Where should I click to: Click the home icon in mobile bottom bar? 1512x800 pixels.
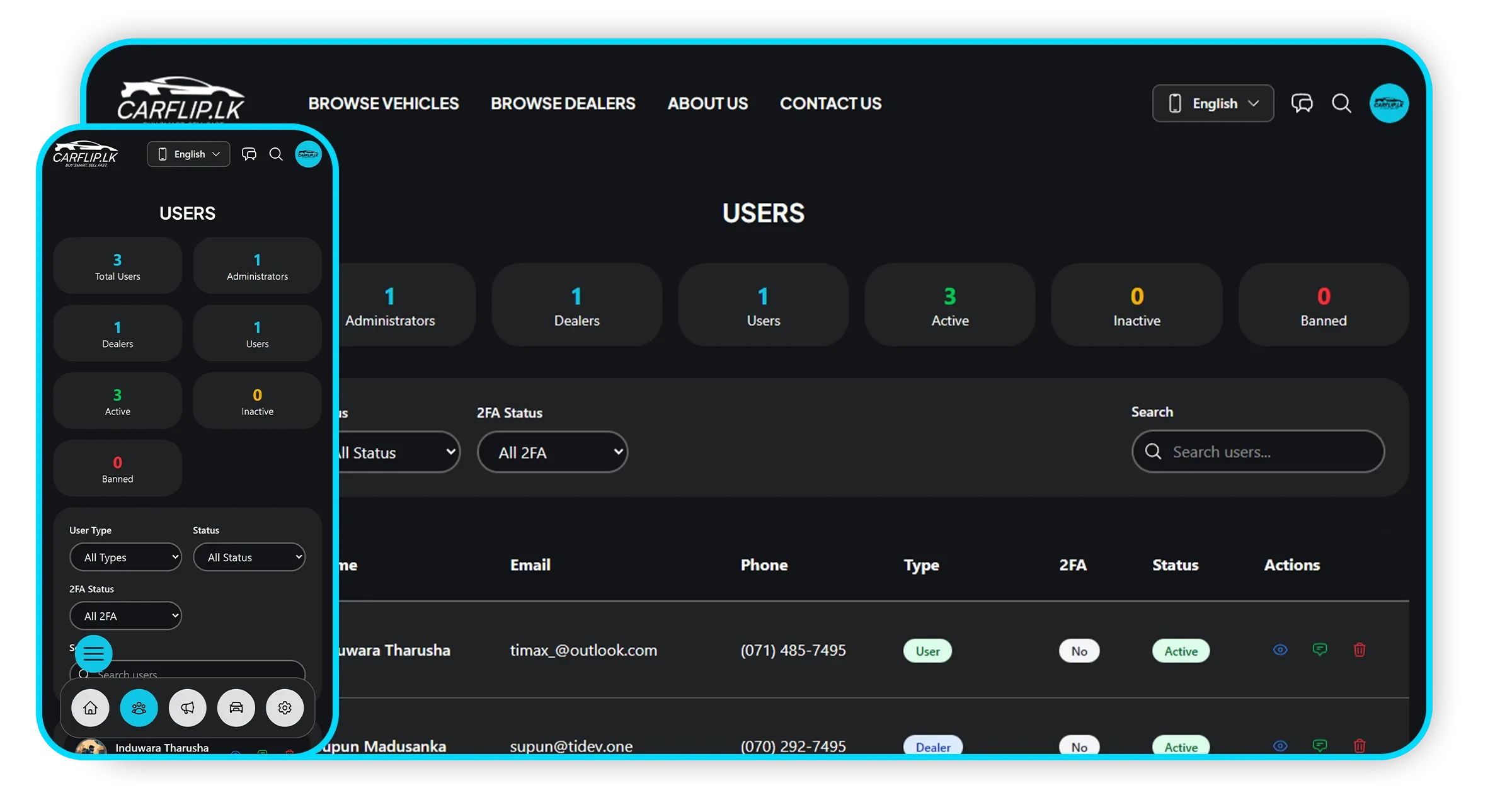tap(90, 707)
